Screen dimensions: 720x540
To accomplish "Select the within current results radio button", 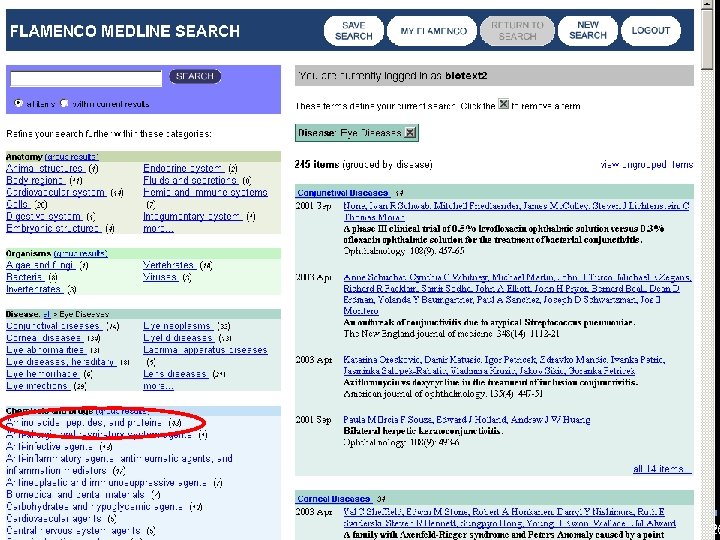I will (65, 103).
